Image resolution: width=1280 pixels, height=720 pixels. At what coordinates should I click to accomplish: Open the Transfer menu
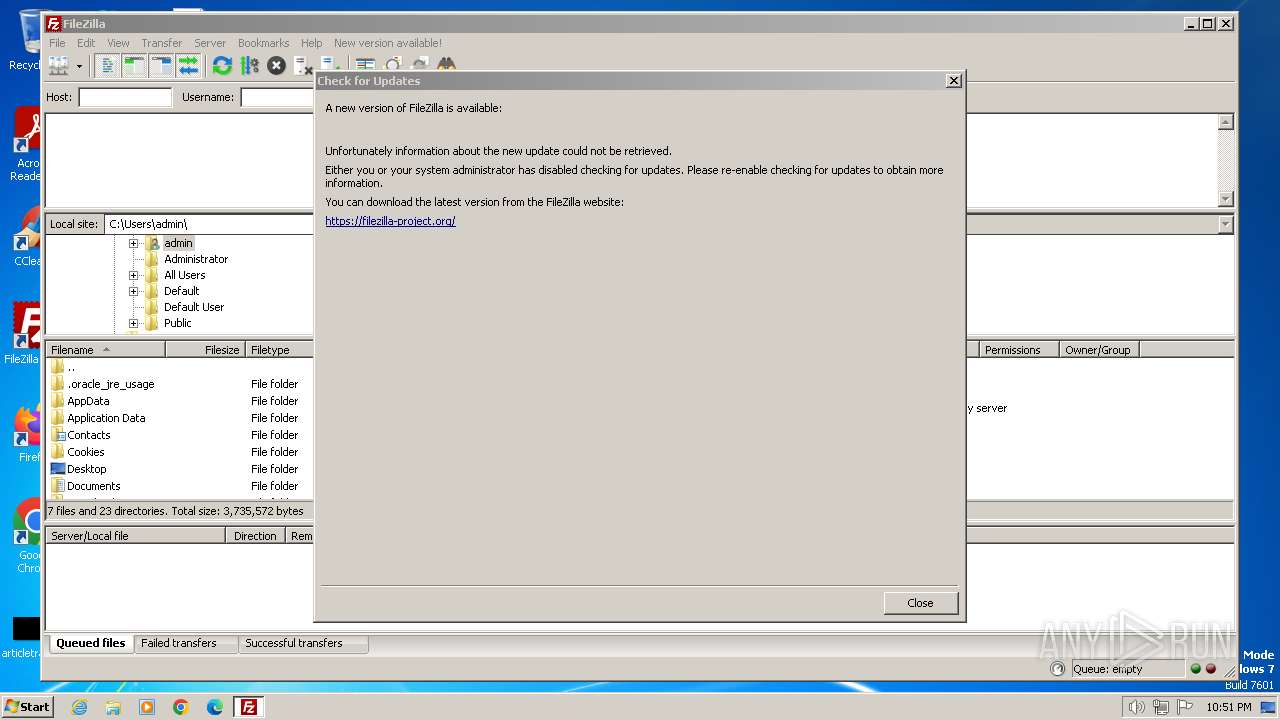pos(161,43)
